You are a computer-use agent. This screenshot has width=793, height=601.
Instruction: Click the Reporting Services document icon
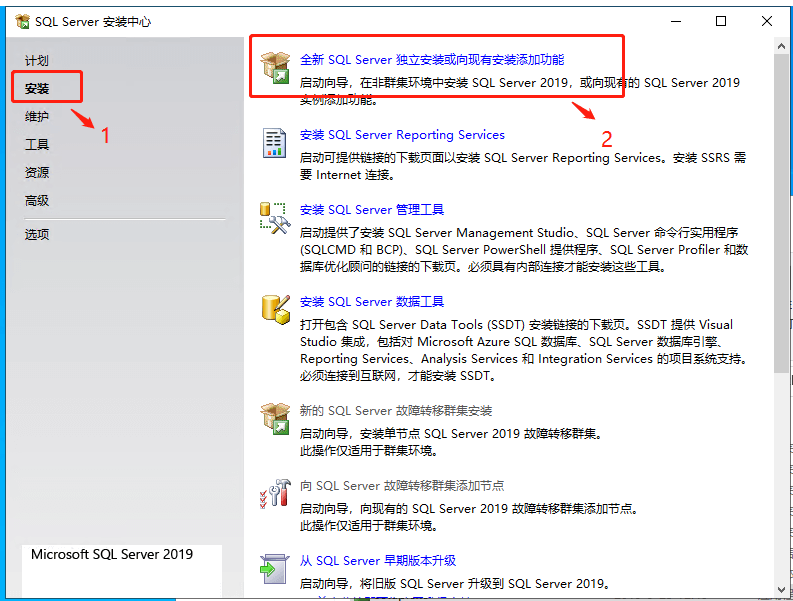275,143
